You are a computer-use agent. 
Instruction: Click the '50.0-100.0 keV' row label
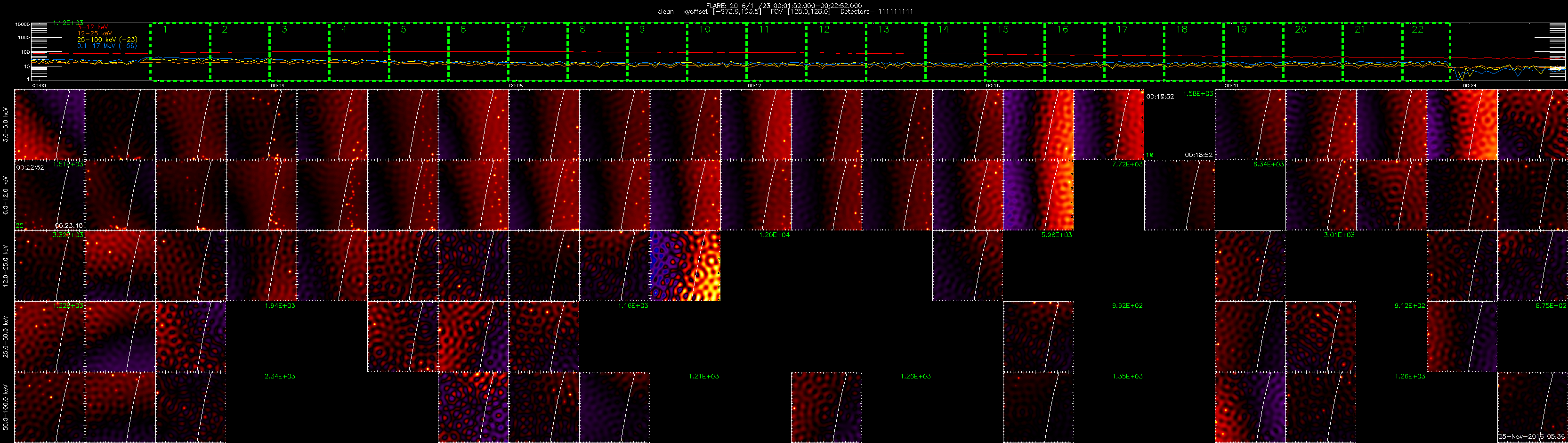[x=6, y=407]
